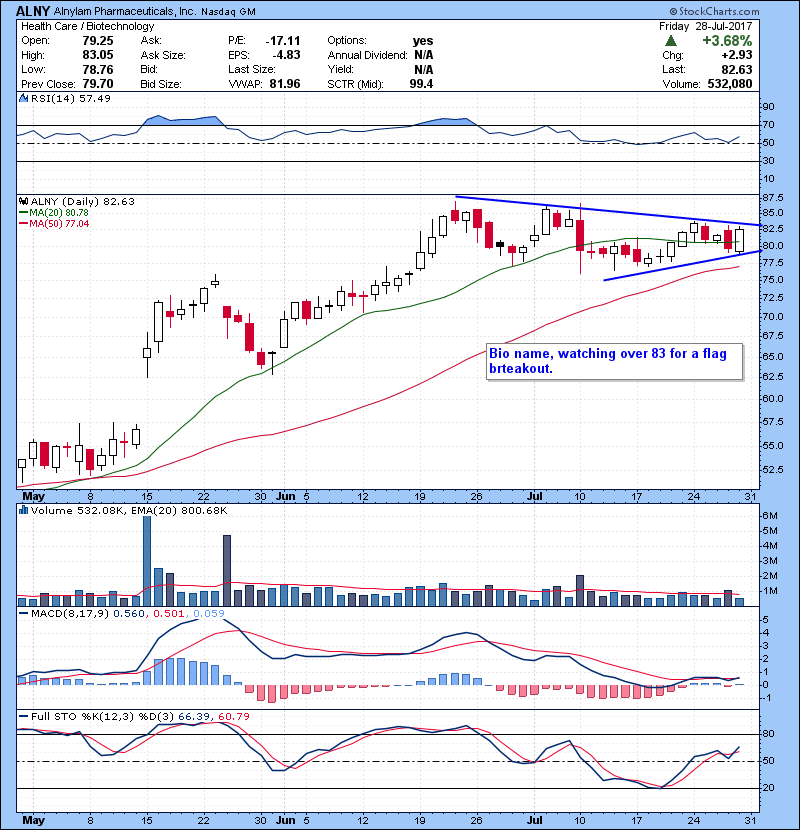
Task: Click the RSI(14) indicator legend icon
Action: click(23, 98)
